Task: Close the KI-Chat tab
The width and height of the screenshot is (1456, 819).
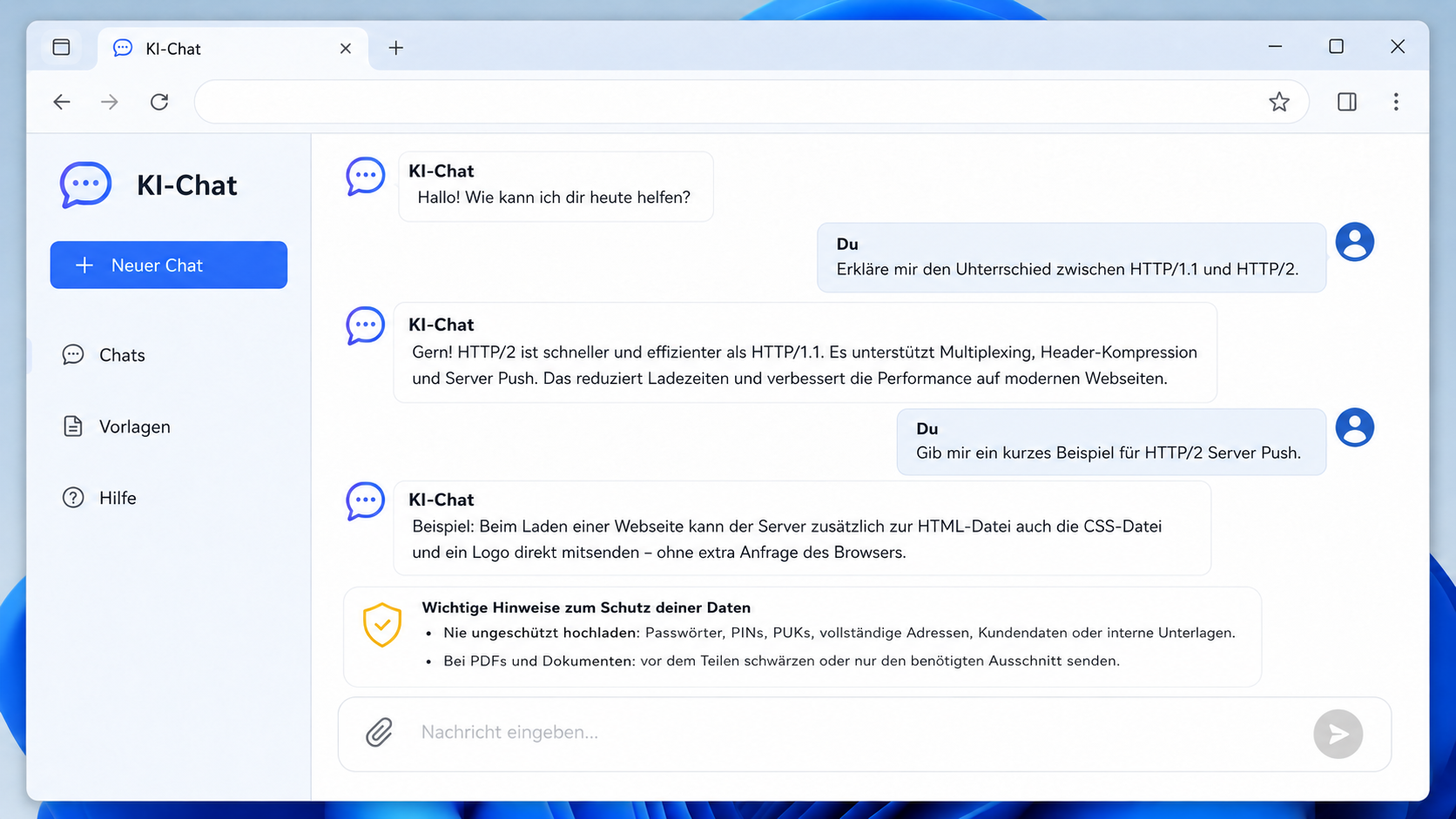Action: (x=346, y=49)
